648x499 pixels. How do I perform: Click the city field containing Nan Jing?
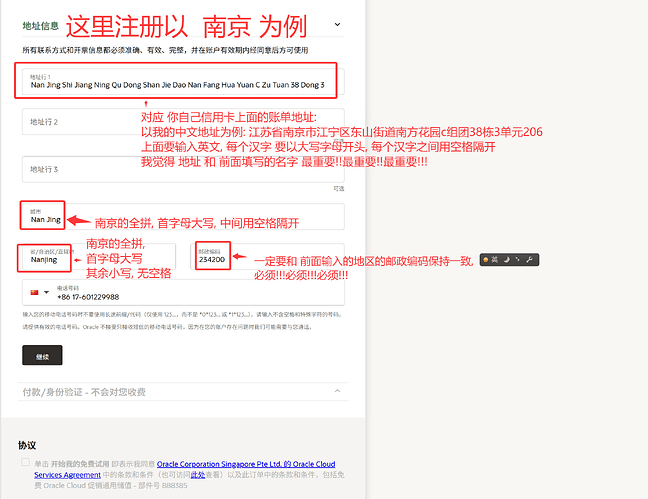(183, 216)
